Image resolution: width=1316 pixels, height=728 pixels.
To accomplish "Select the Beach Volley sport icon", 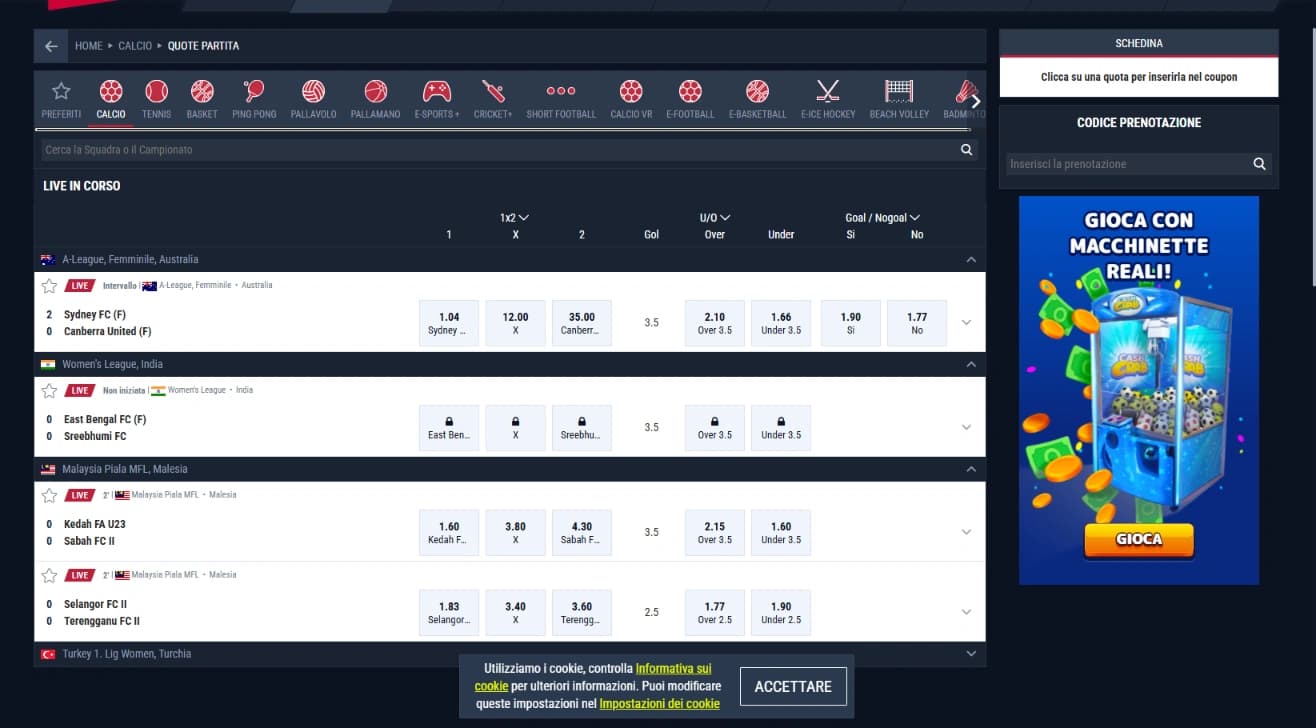I will [897, 97].
